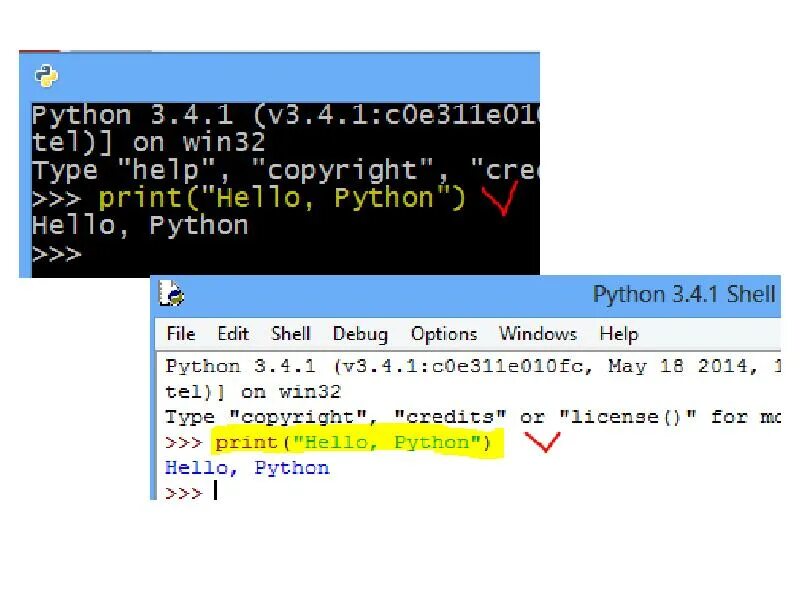The image size is (800, 600).
Task: Open the Help menu in Python Shell
Action: pos(618,334)
